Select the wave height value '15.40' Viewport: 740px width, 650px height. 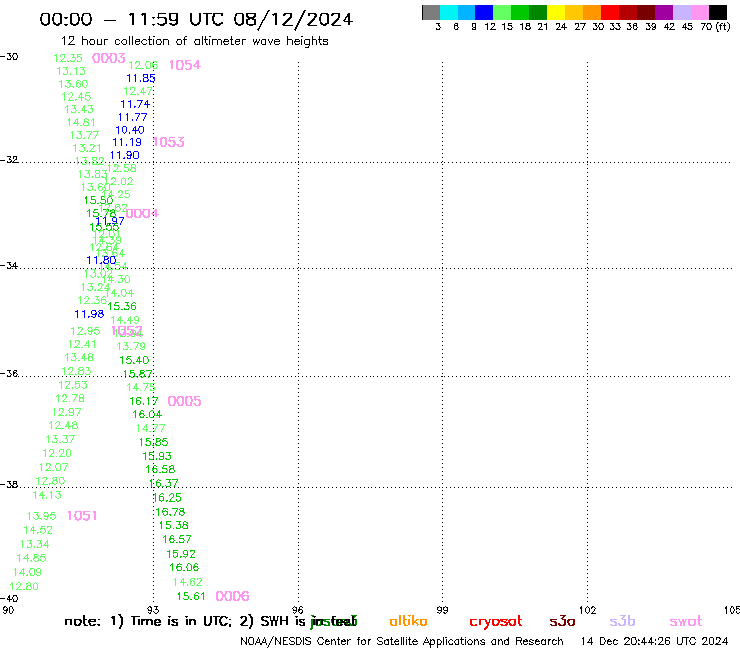[134, 360]
